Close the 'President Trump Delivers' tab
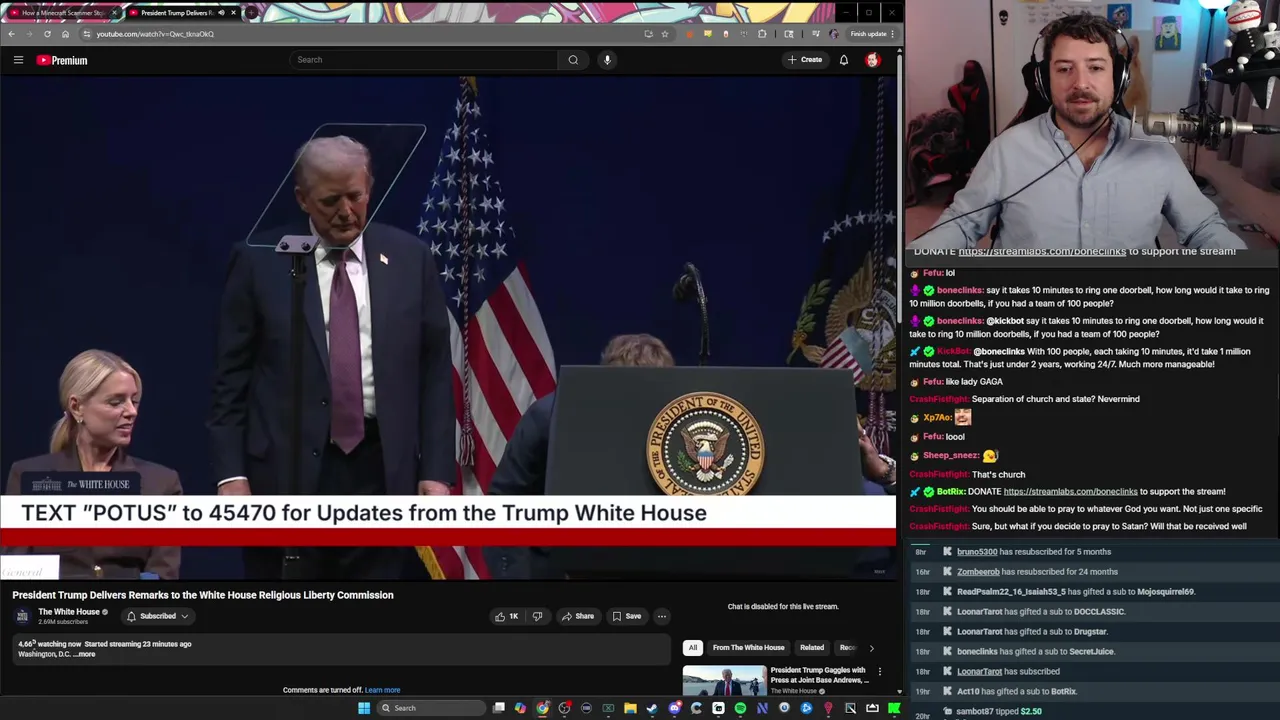This screenshot has height=720, width=1280. pyautogui.click(x=233, y=13)
